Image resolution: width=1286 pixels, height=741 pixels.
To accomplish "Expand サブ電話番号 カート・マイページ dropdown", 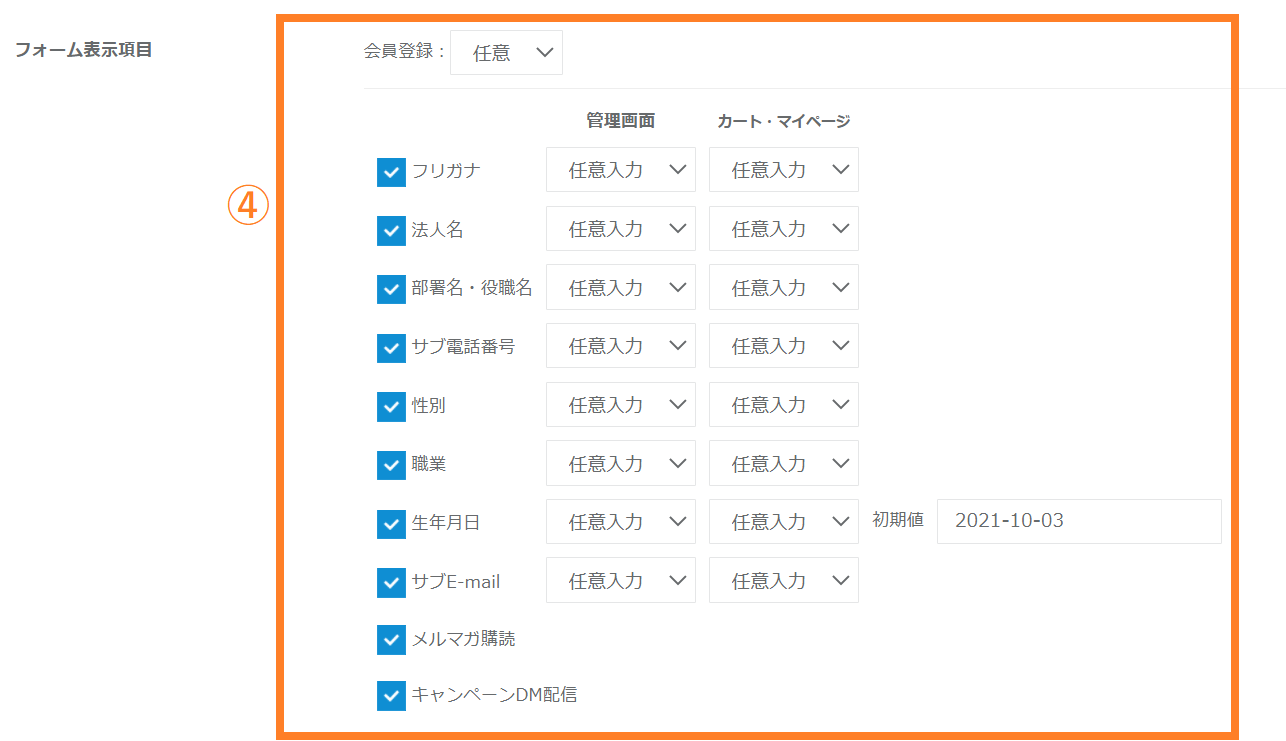I will coord(783,346).
